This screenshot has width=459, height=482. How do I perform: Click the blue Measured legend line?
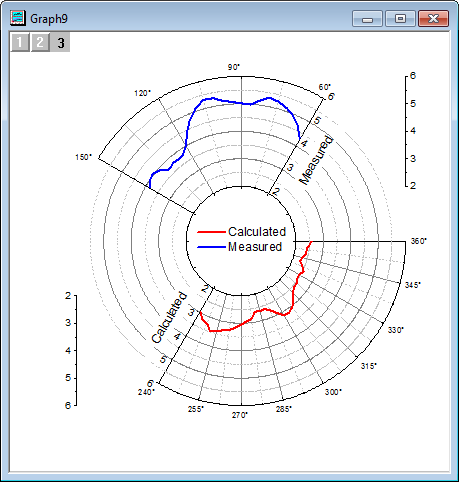(211, 247)
